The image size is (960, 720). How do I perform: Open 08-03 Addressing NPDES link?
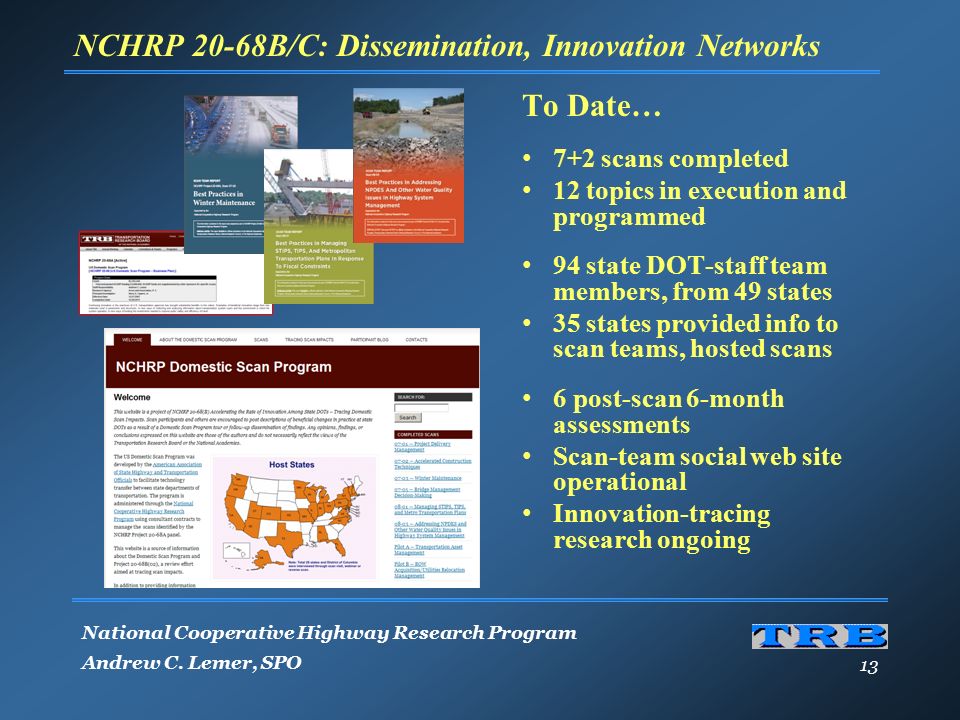(x=430, y=530)
